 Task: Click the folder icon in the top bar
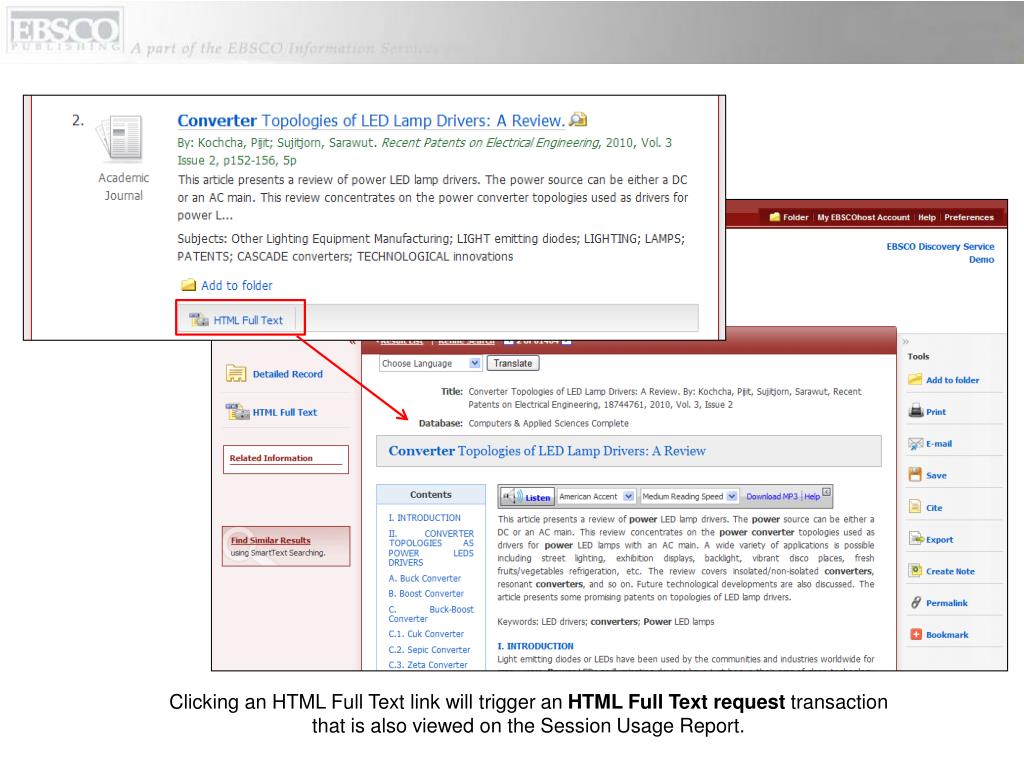point(775,217)
